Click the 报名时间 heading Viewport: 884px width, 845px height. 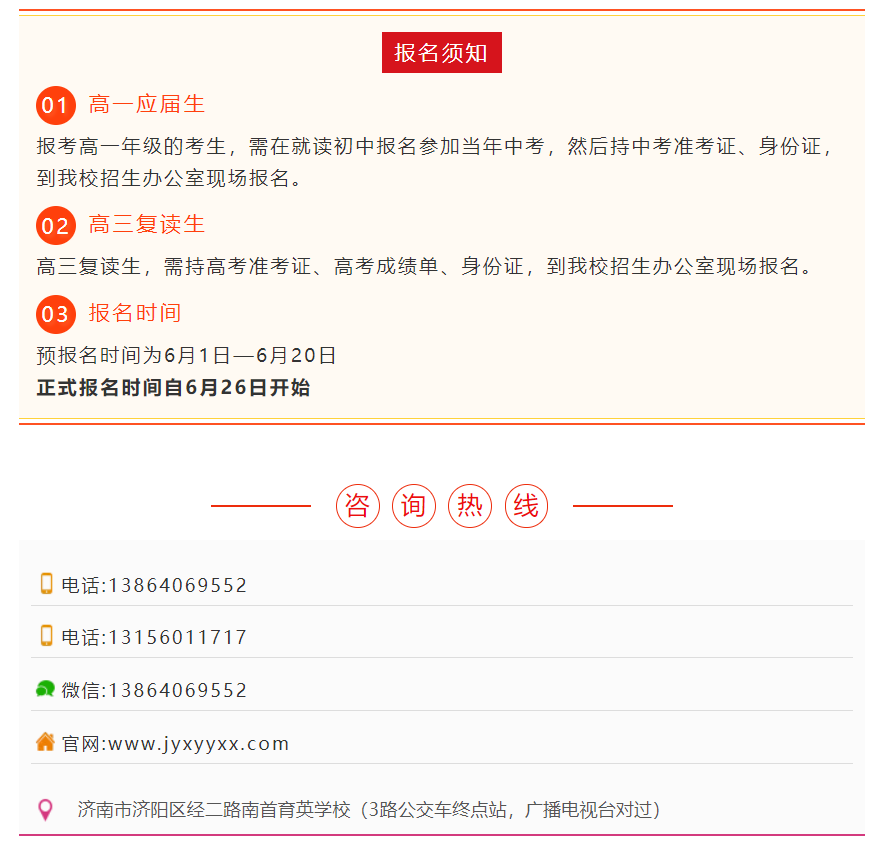[x=135, y=313]
